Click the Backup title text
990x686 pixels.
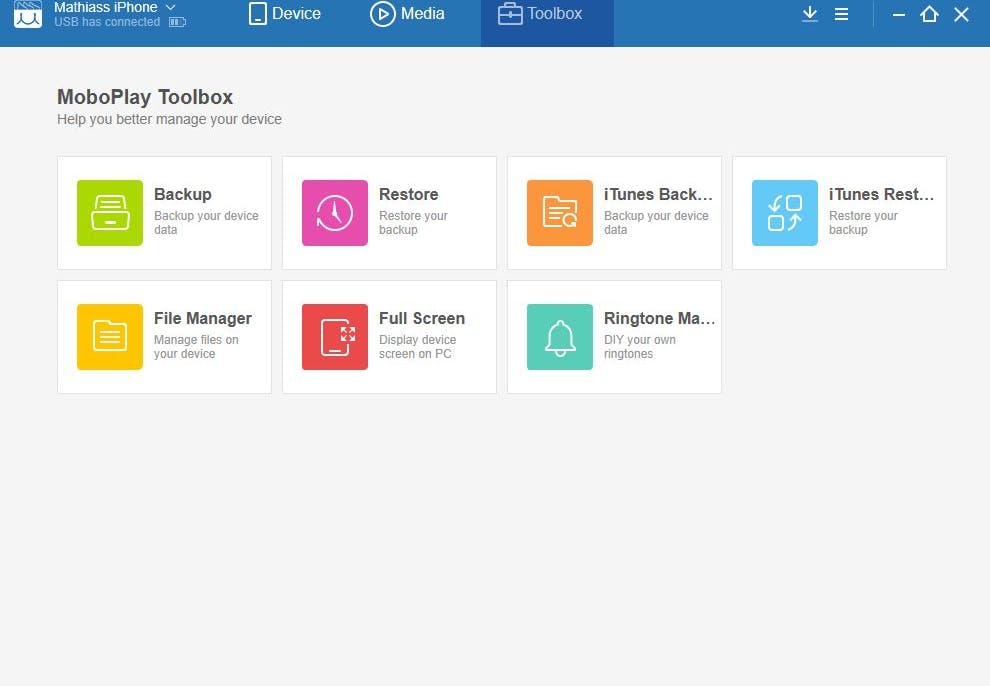click(182, 194)
